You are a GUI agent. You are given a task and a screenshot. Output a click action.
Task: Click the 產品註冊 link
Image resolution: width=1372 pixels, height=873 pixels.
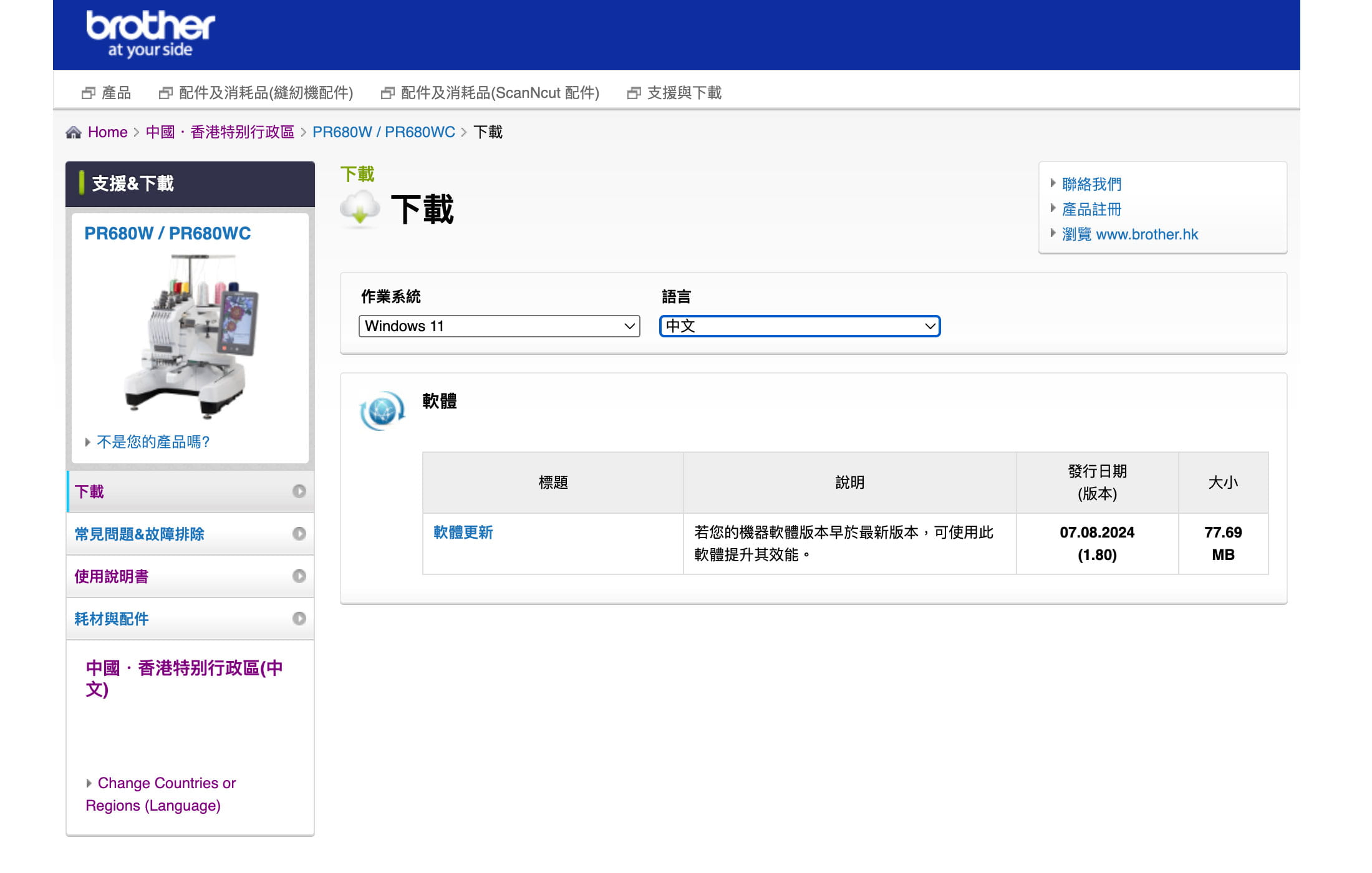pyautogui.click(x=1091, y=210)
